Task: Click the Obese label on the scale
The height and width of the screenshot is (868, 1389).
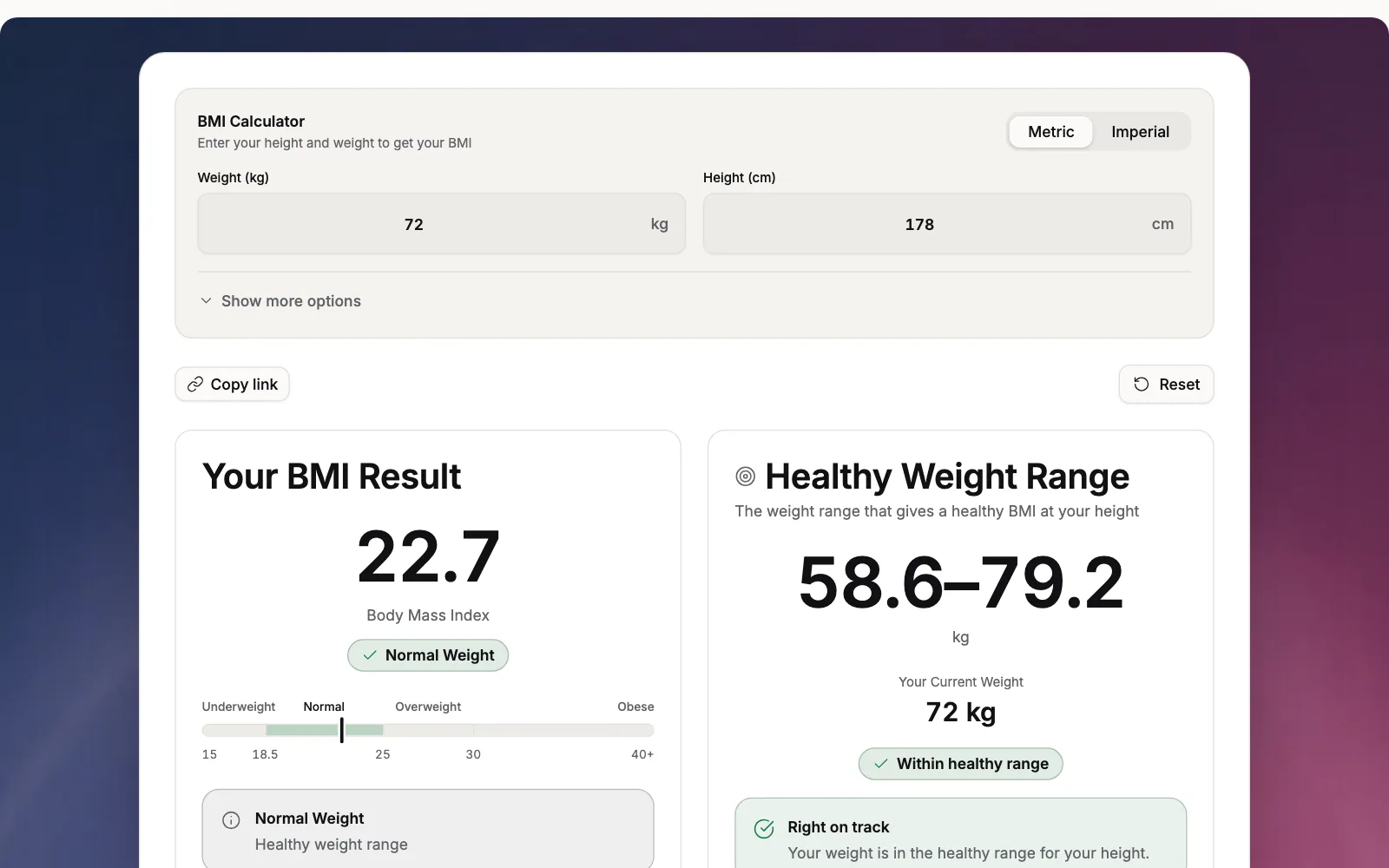Action: 635,707
